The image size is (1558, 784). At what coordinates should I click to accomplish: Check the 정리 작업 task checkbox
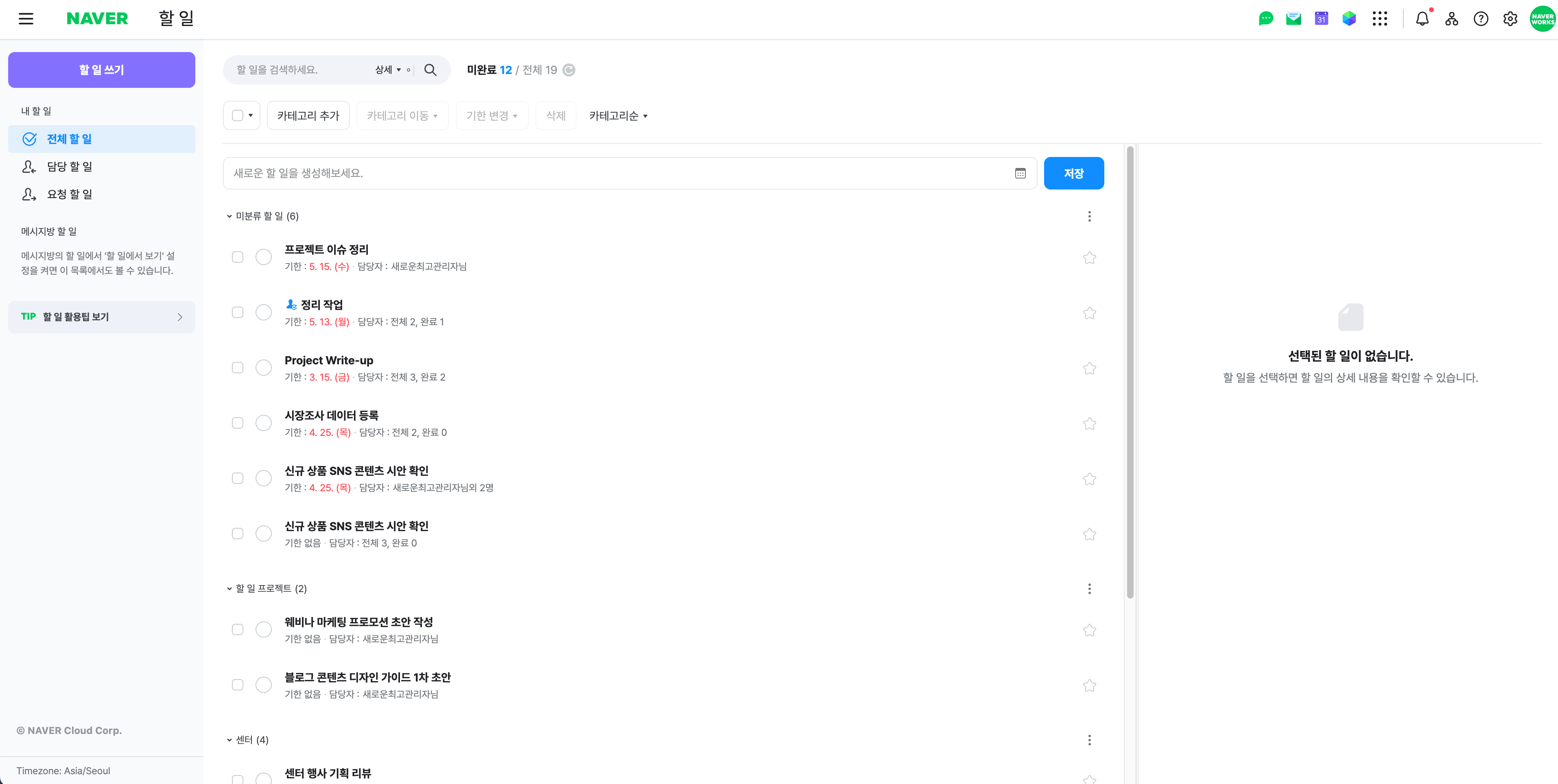(x=238, y=313)
